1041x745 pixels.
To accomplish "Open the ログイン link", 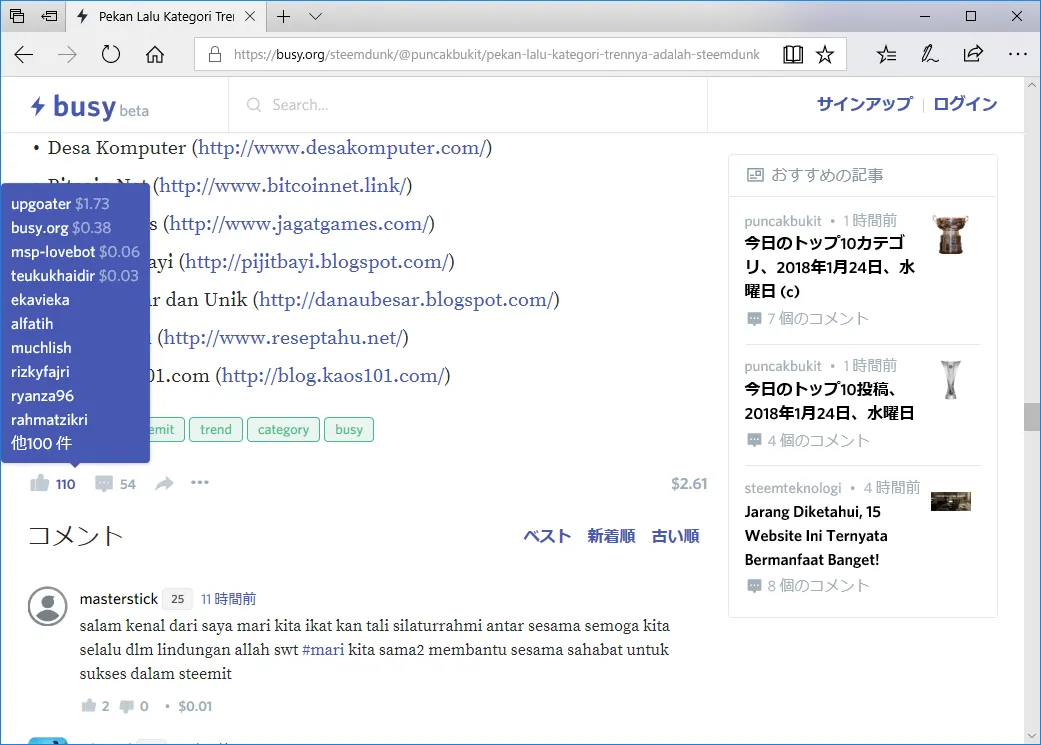I will coord(965,104).
